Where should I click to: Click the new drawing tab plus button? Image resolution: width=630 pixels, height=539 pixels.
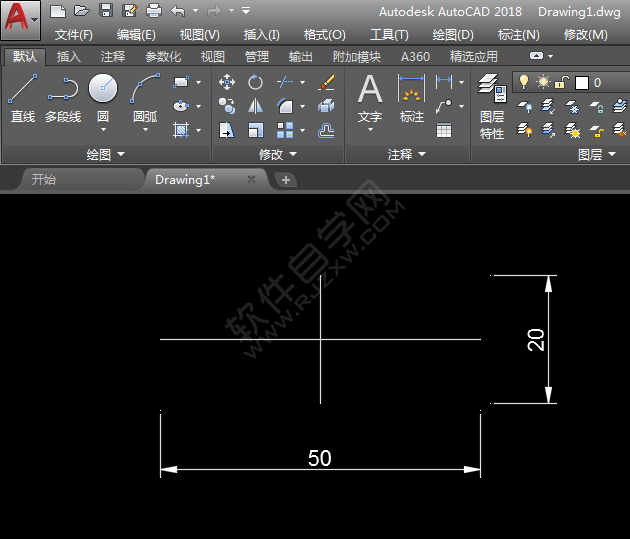click(286, 180)
